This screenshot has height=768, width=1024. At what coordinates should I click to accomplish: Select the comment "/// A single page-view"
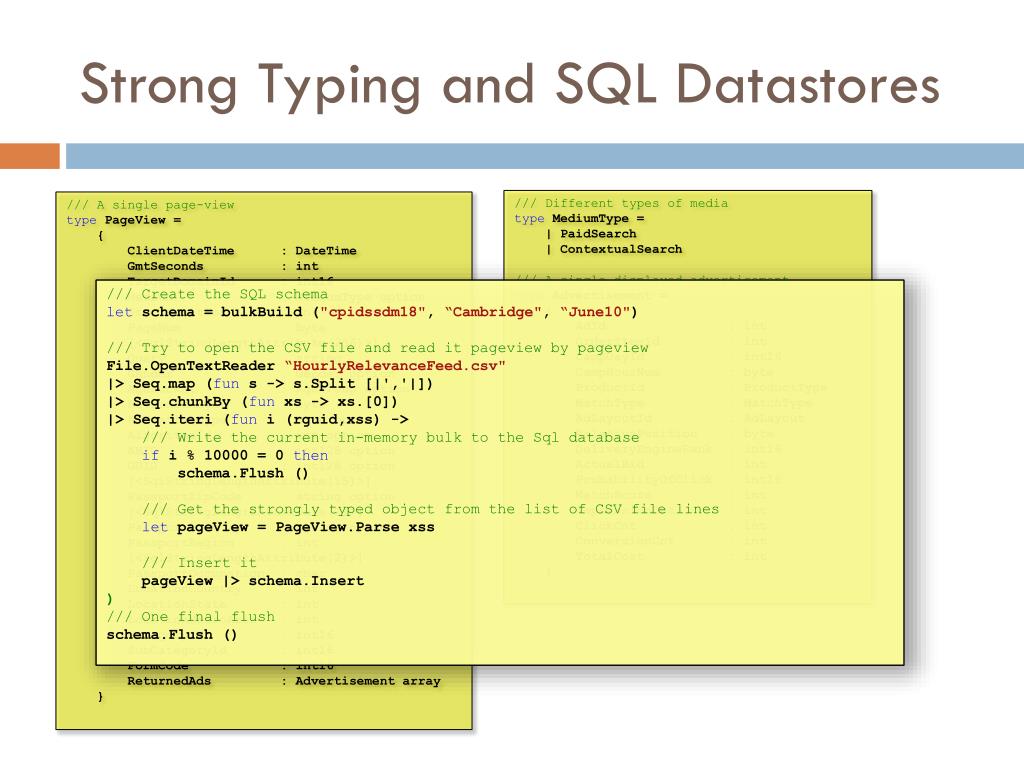coord(150,205)
